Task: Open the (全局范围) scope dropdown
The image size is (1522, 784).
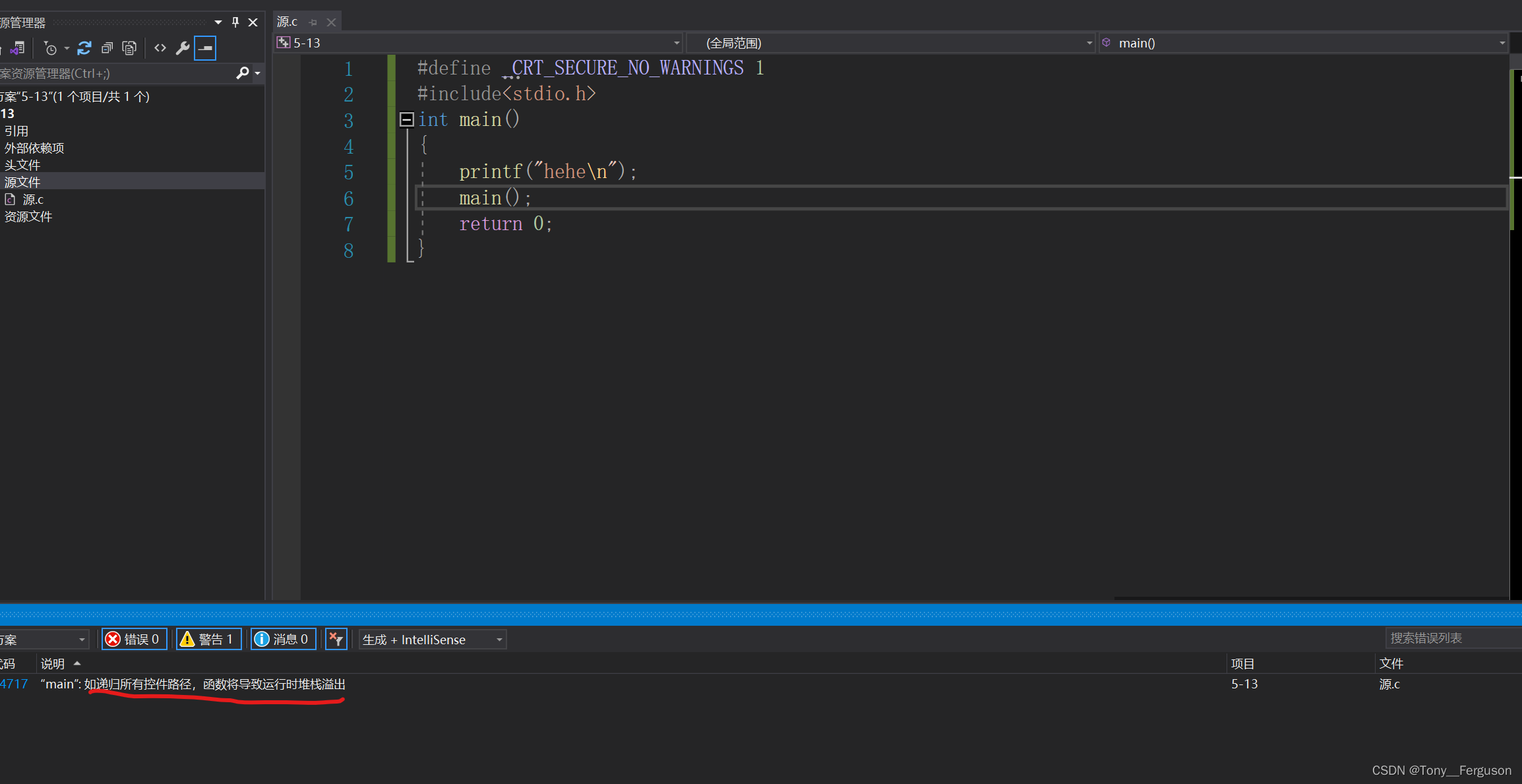Action: pos(891,43)
